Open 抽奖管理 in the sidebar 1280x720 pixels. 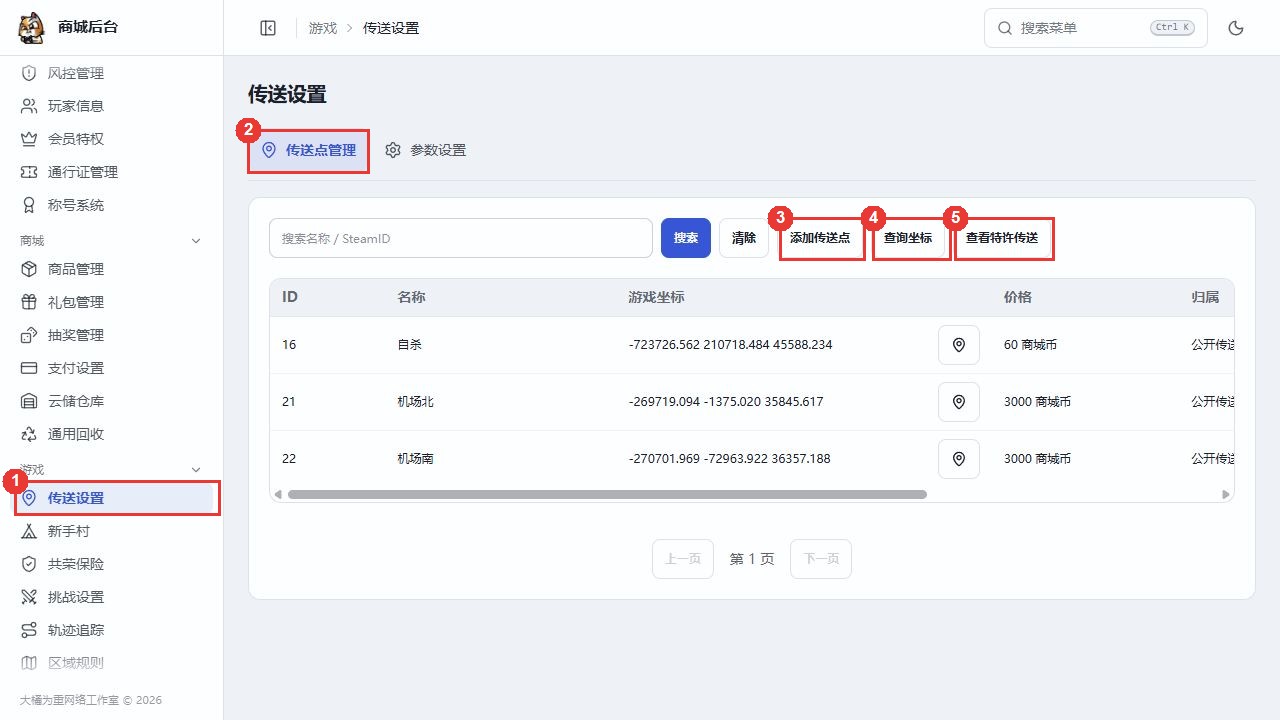(x=111, y=335)
